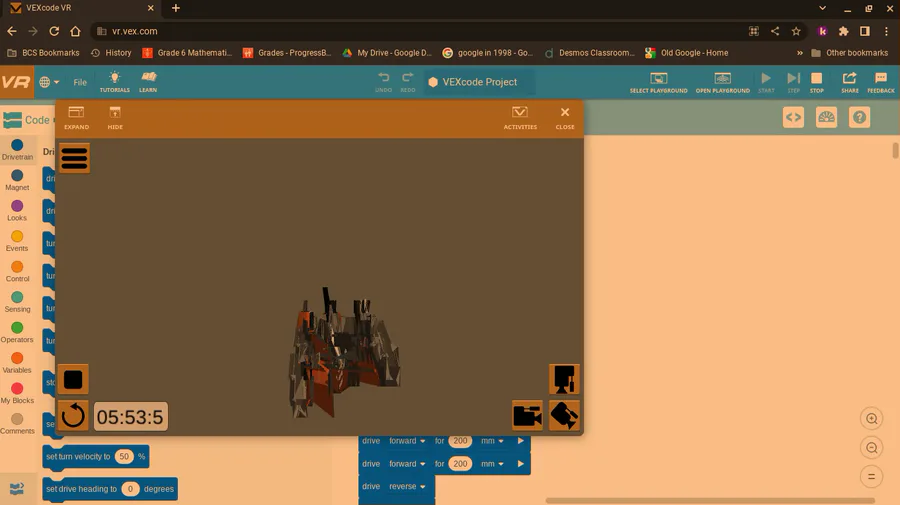Click Open Playground icon
This screenshot has height=505, width=900.
tap(723, 82)
